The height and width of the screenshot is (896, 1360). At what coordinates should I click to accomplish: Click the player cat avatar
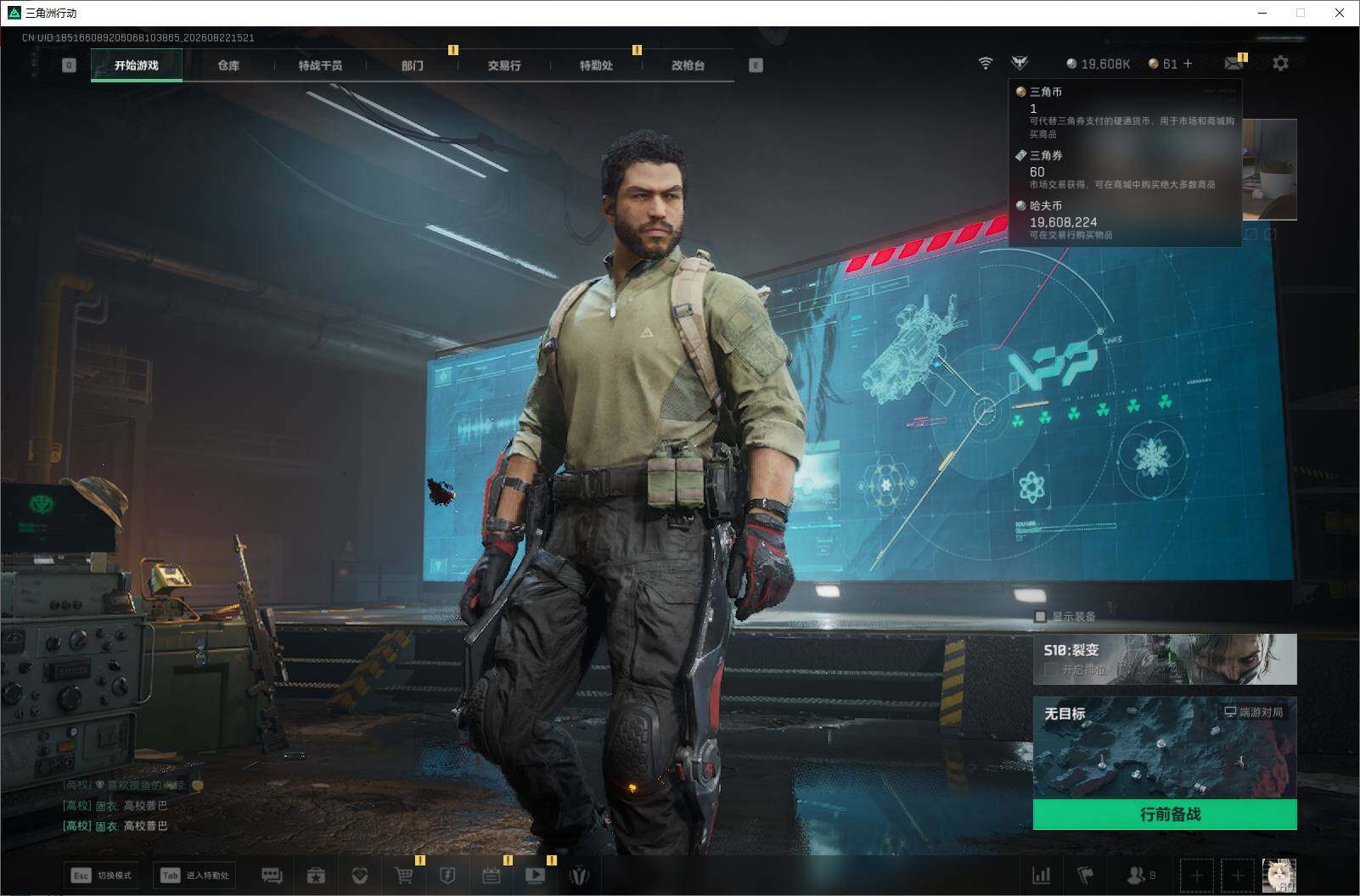click(x=1279, y=875)
